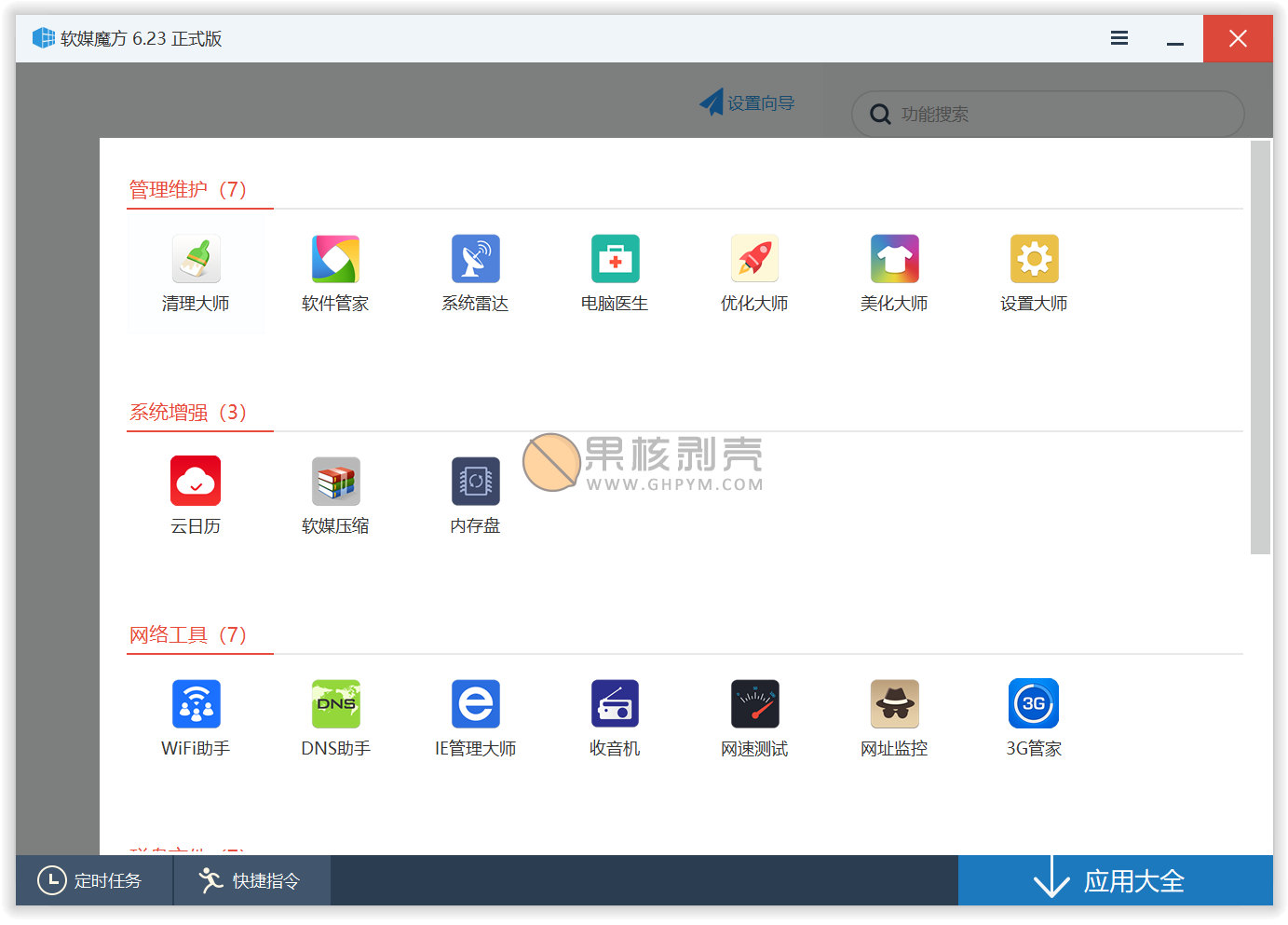Launch 软件管家 software manager
The width and height of the screenshot is (1288, 925).
[335, 275]
